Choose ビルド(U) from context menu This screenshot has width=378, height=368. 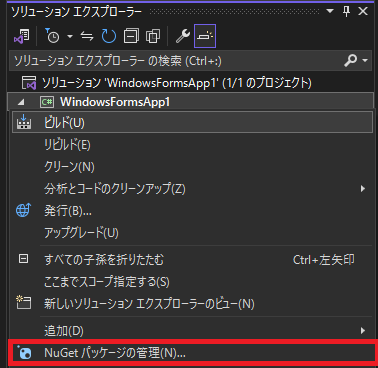tap(192, 123)
